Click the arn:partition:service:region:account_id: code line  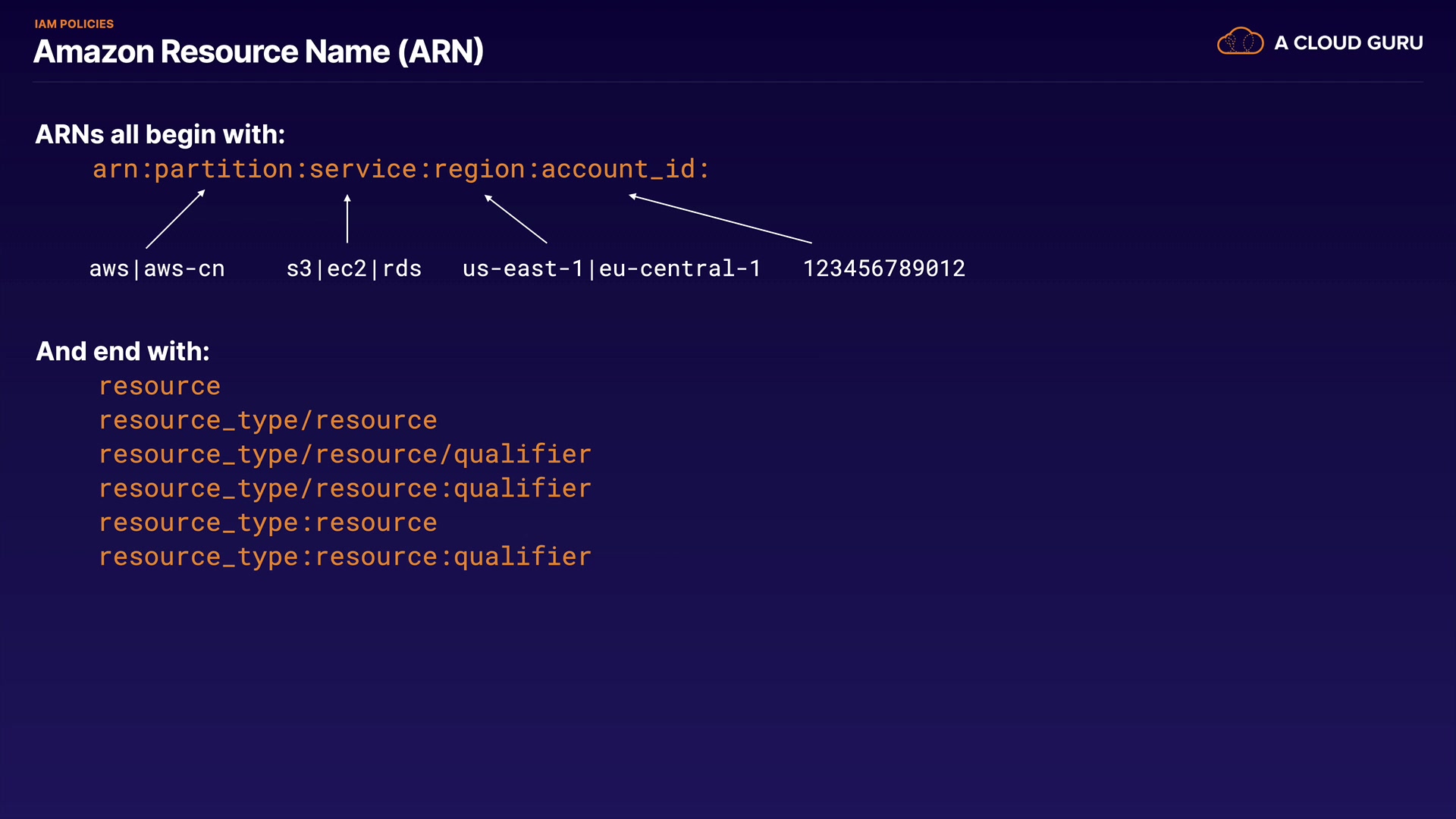pos(401,169)
